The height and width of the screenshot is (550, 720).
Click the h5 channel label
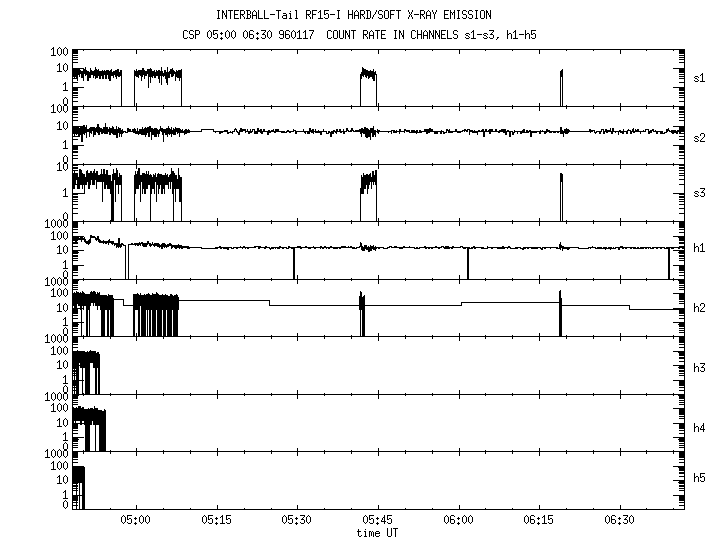(x=701, y=481)
